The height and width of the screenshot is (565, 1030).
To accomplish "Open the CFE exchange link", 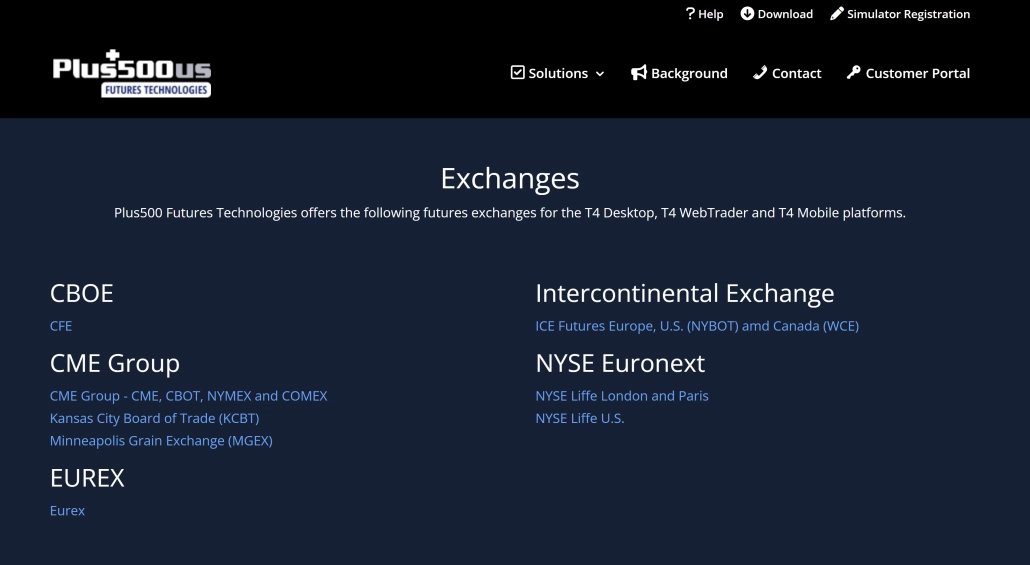I will click(x=61, y=326).
